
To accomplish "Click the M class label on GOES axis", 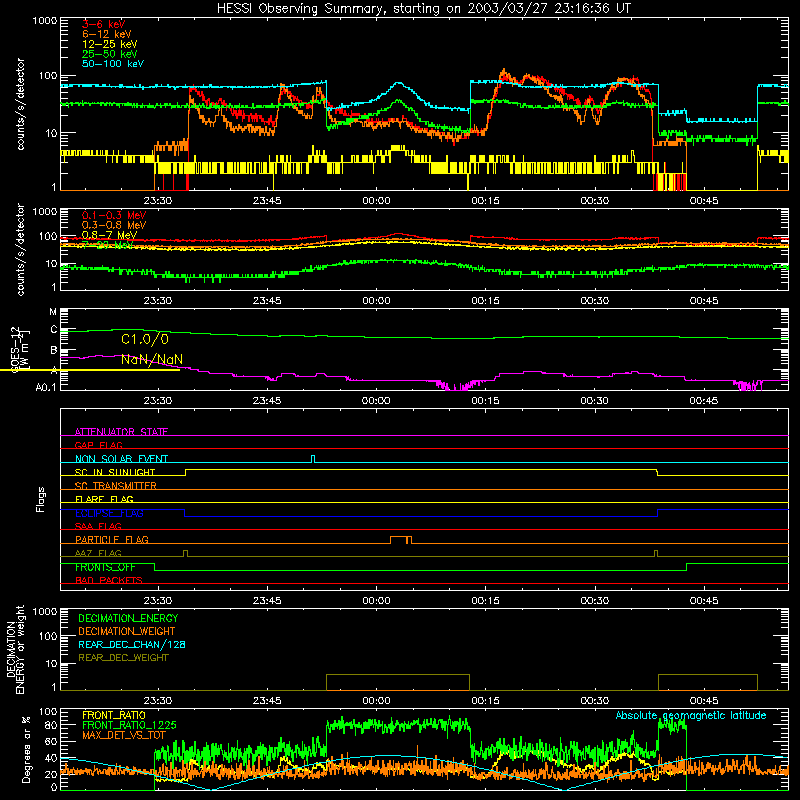I will 53,312.
